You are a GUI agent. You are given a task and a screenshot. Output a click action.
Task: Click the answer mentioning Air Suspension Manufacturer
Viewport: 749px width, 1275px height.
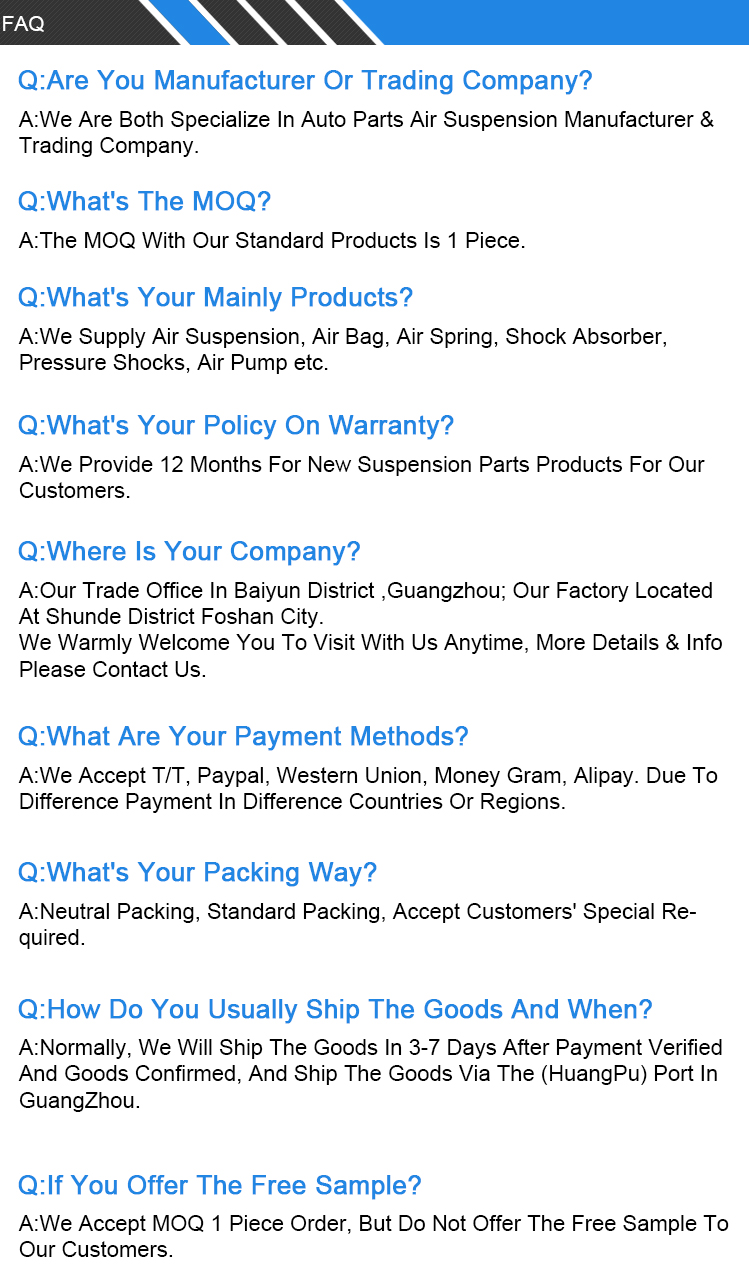click(367, 132)
